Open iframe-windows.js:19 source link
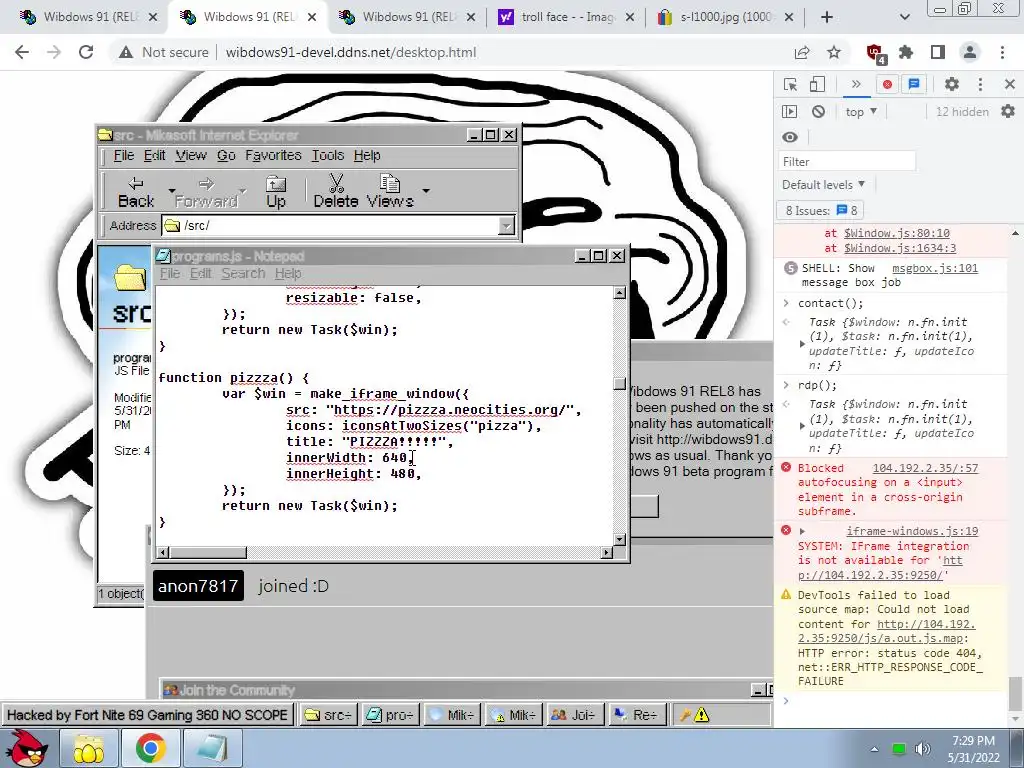This screenshot has height=768, width=1024. pos(912,532)
